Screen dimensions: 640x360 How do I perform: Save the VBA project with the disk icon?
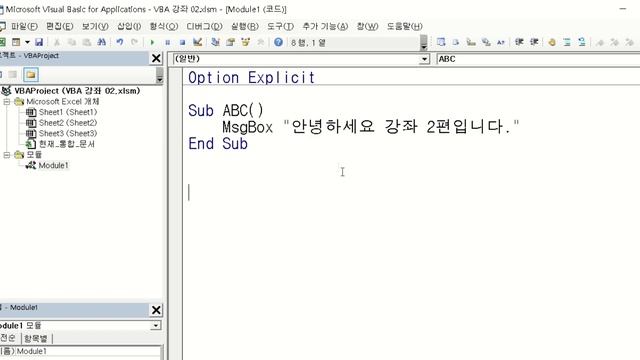click(39, 42)
